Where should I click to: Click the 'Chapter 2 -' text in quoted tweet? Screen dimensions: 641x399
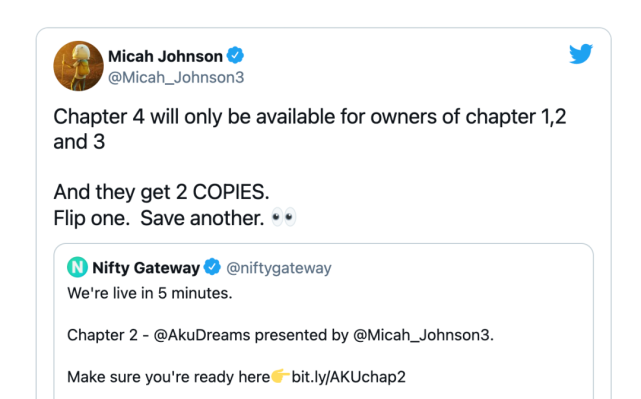(108, 335)
